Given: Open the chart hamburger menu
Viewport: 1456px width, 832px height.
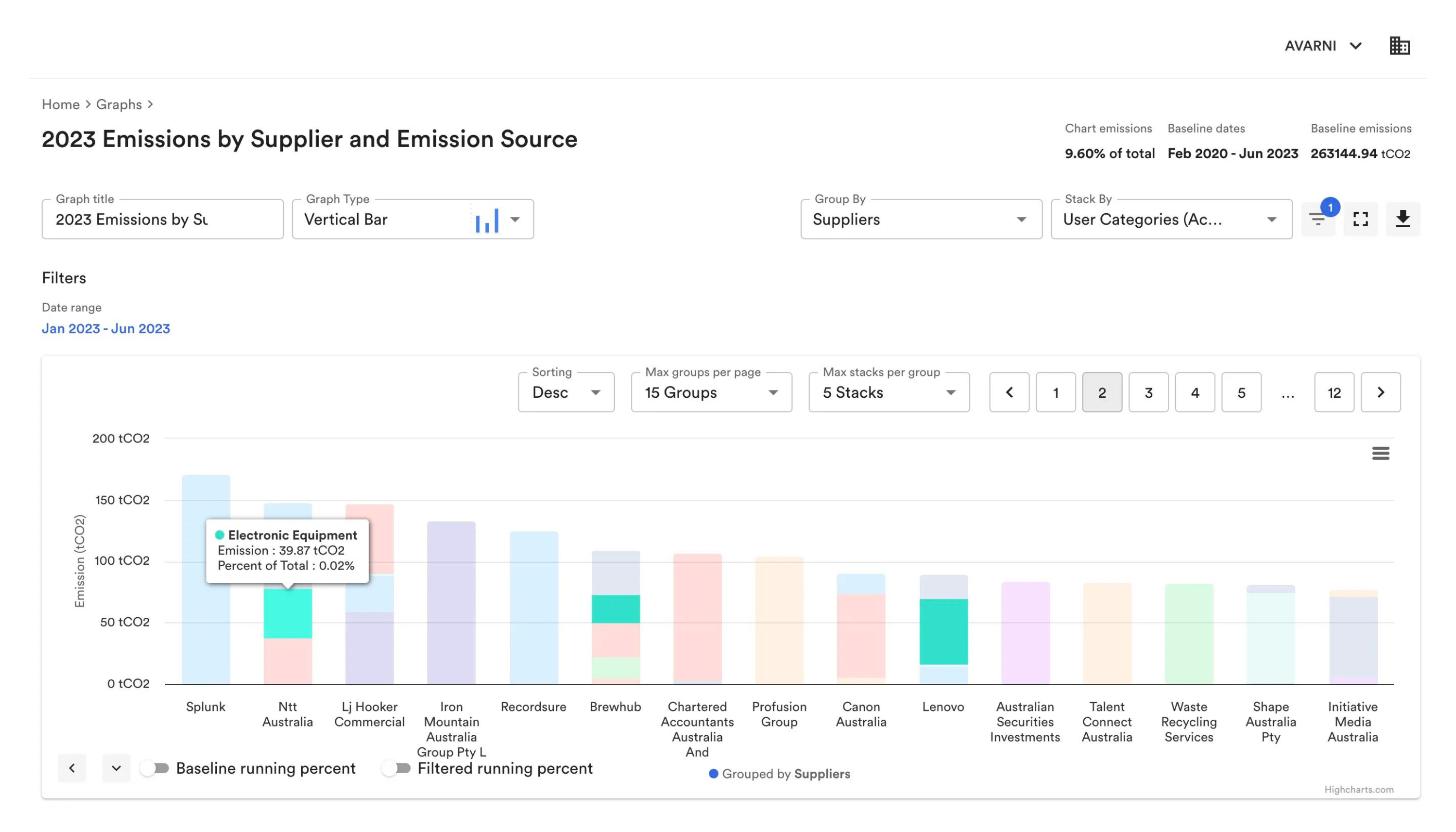Looking at the screenshot, I should pyautogui.click(x=1380, y=453).
